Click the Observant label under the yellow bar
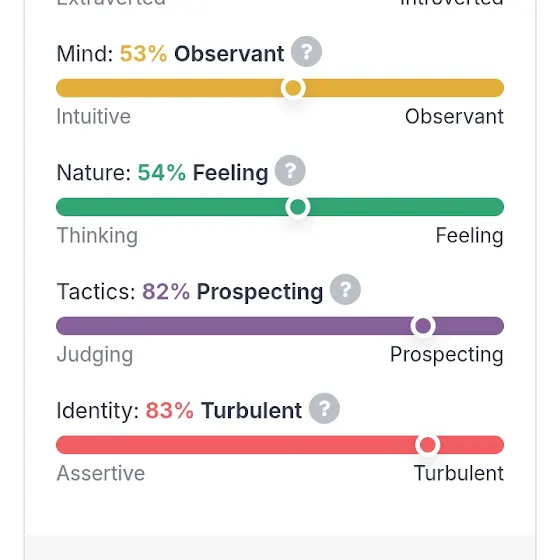The width and height of the screenshot is (560, 560). coord(454,116)
